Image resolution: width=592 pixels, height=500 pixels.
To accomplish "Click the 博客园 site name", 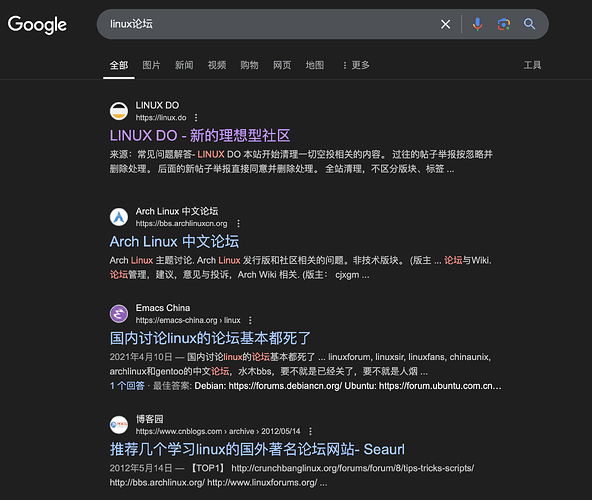I will (x=150, y=419).
